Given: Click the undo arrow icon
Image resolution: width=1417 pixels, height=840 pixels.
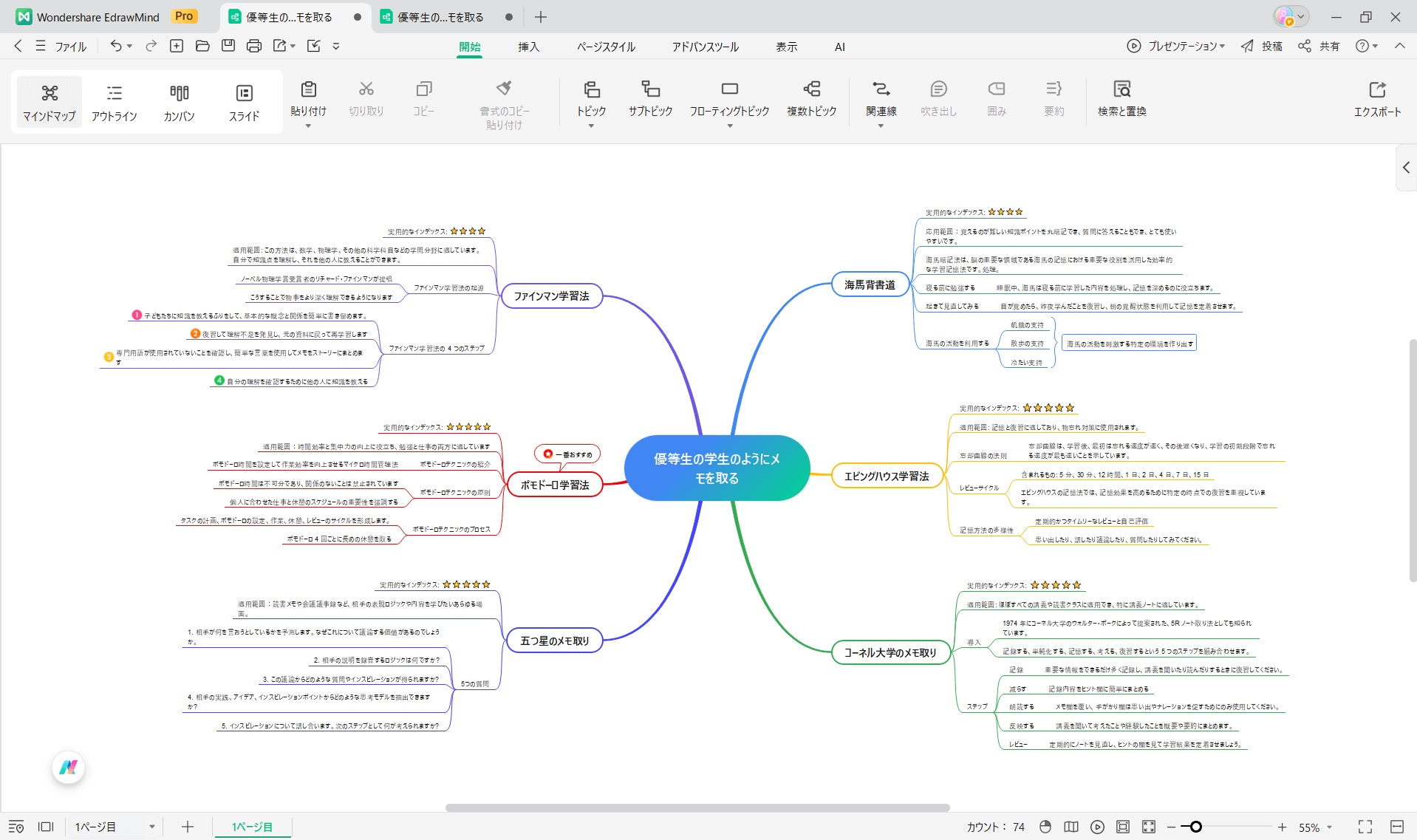Looking at the screenshot, I should [116, 46].
